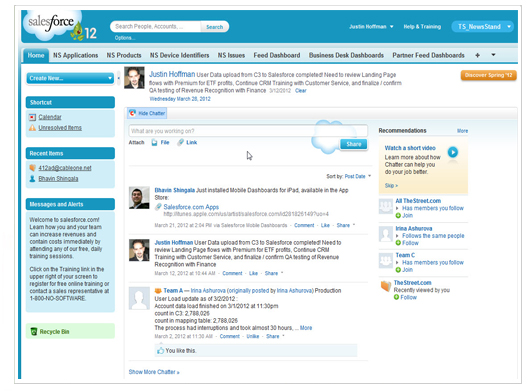
Task: Open NS Applications tab
Action: pyautogui.click(x=75, y=55)
